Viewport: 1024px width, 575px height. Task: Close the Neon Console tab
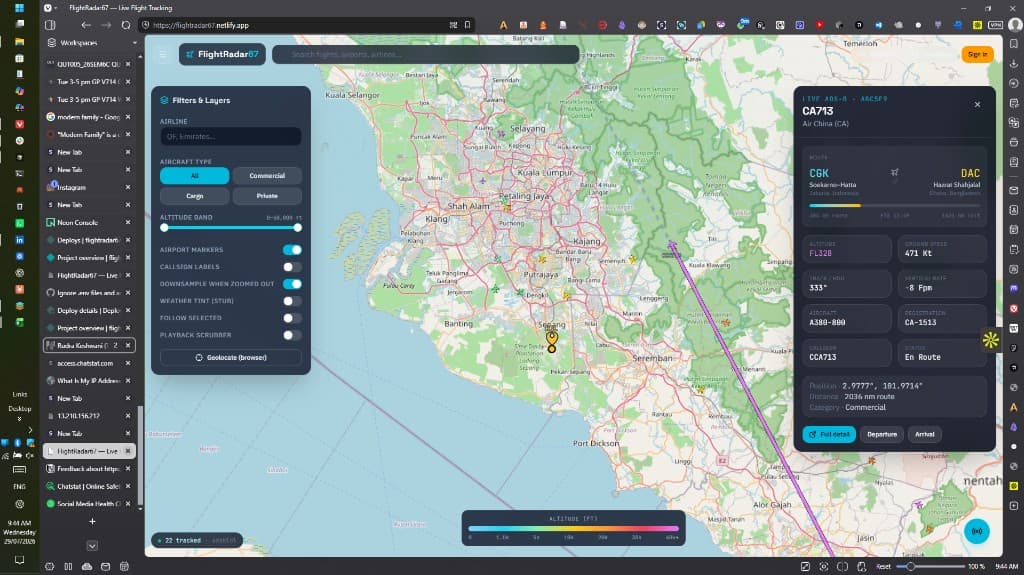pyautogui.click(x=128, y=222)
